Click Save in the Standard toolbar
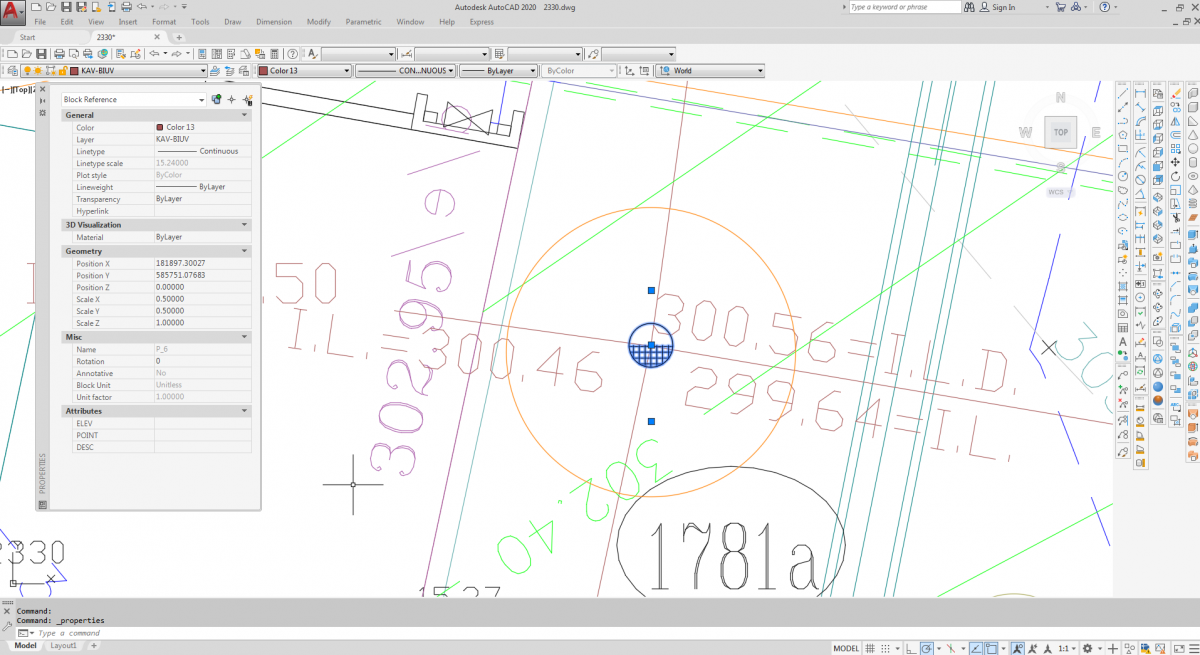 click(x=41, y=53)
